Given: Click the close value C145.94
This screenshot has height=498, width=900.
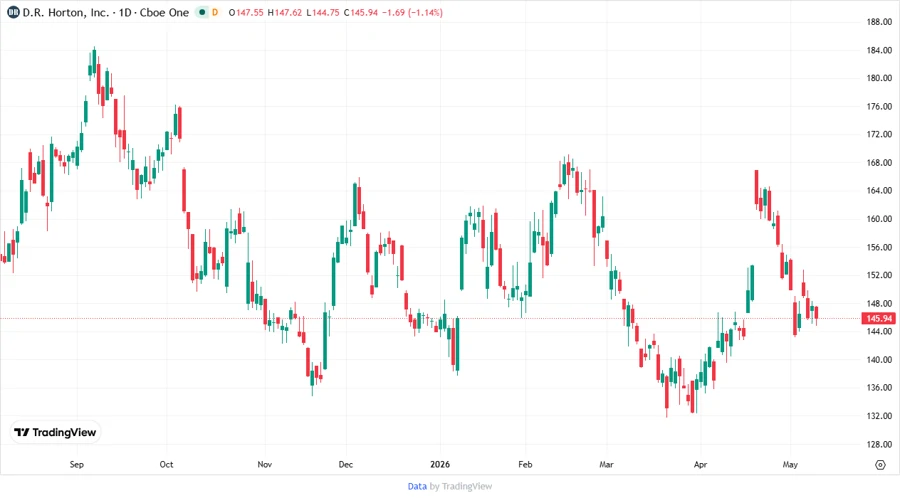Looking at the screenshot, I should 360,12.
